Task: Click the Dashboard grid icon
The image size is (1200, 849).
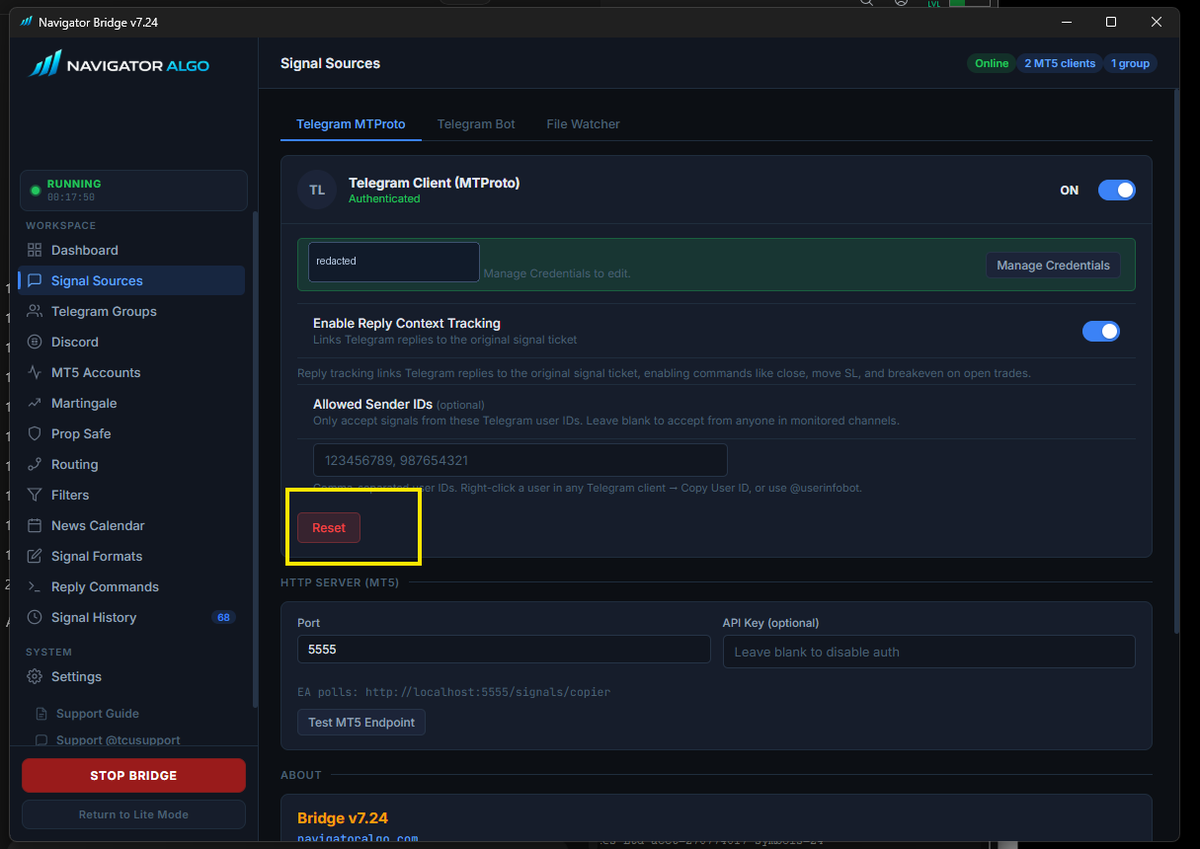Action: point(35,250)
